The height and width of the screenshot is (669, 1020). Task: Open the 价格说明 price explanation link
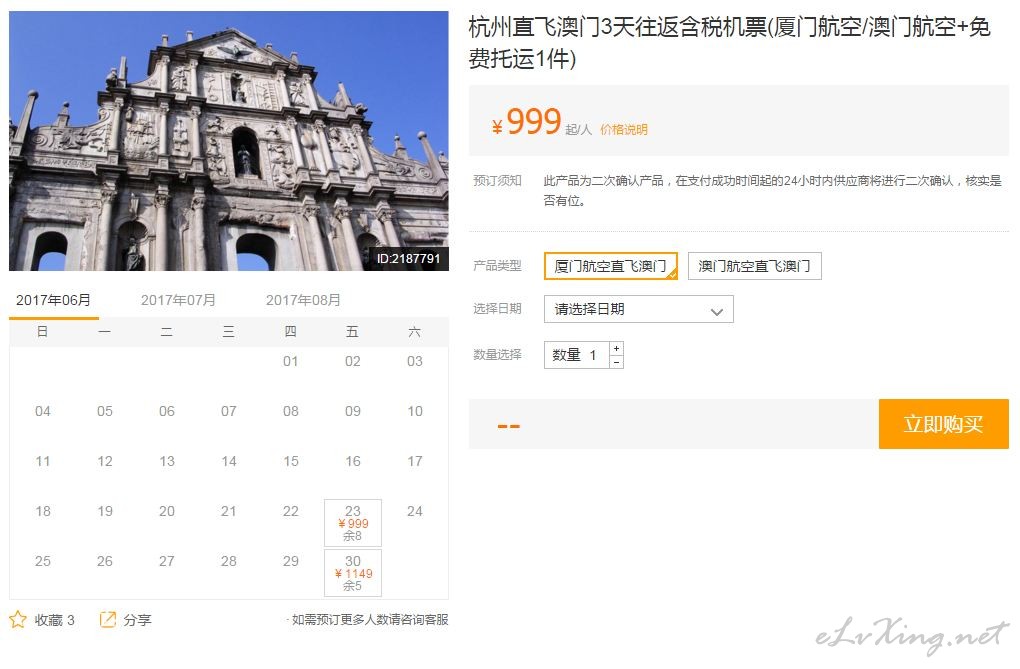[x=623, y=130]
